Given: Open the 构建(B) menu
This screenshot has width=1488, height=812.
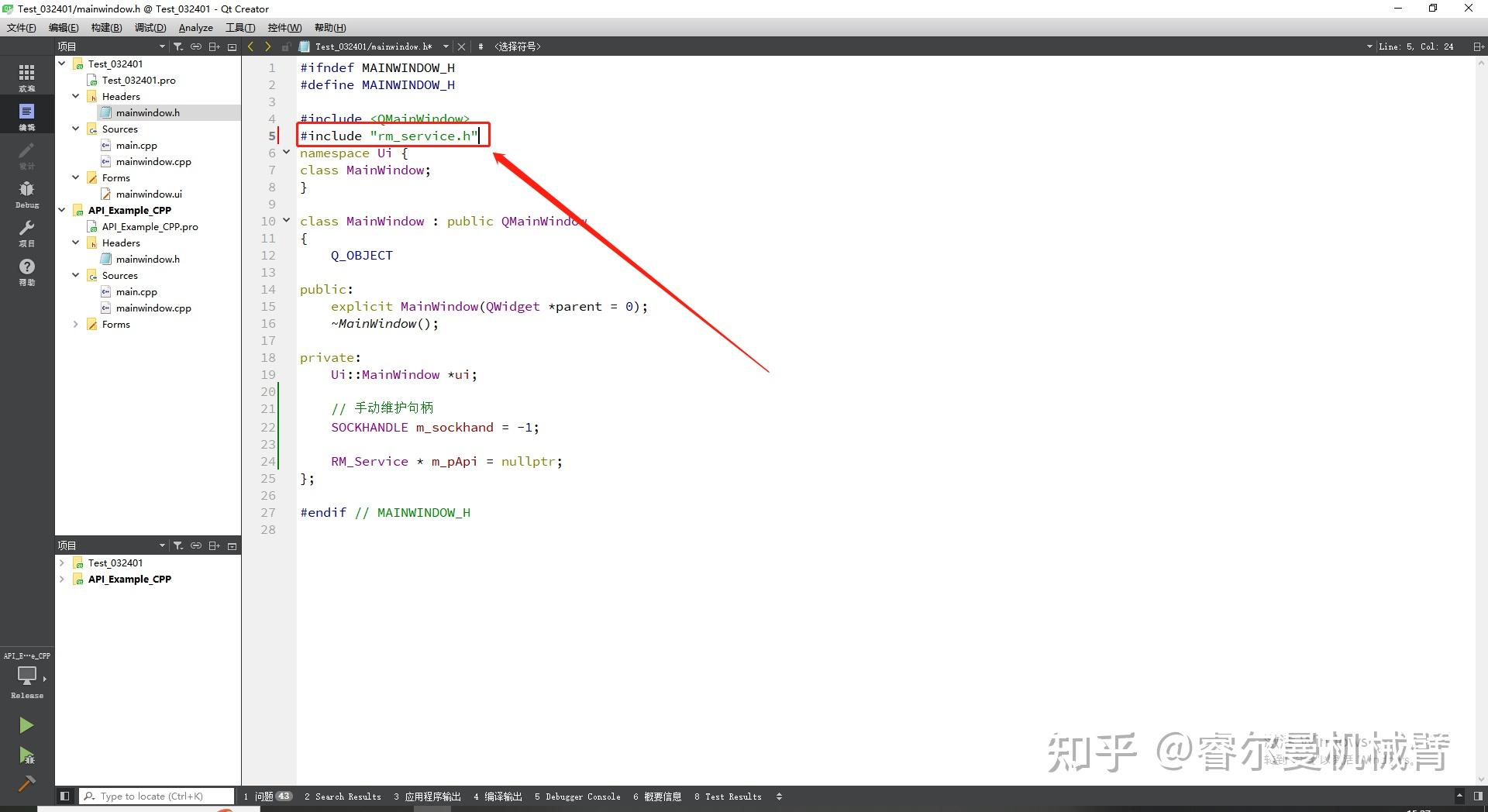Looking at the screenshot, I should (x=106, y=28).
